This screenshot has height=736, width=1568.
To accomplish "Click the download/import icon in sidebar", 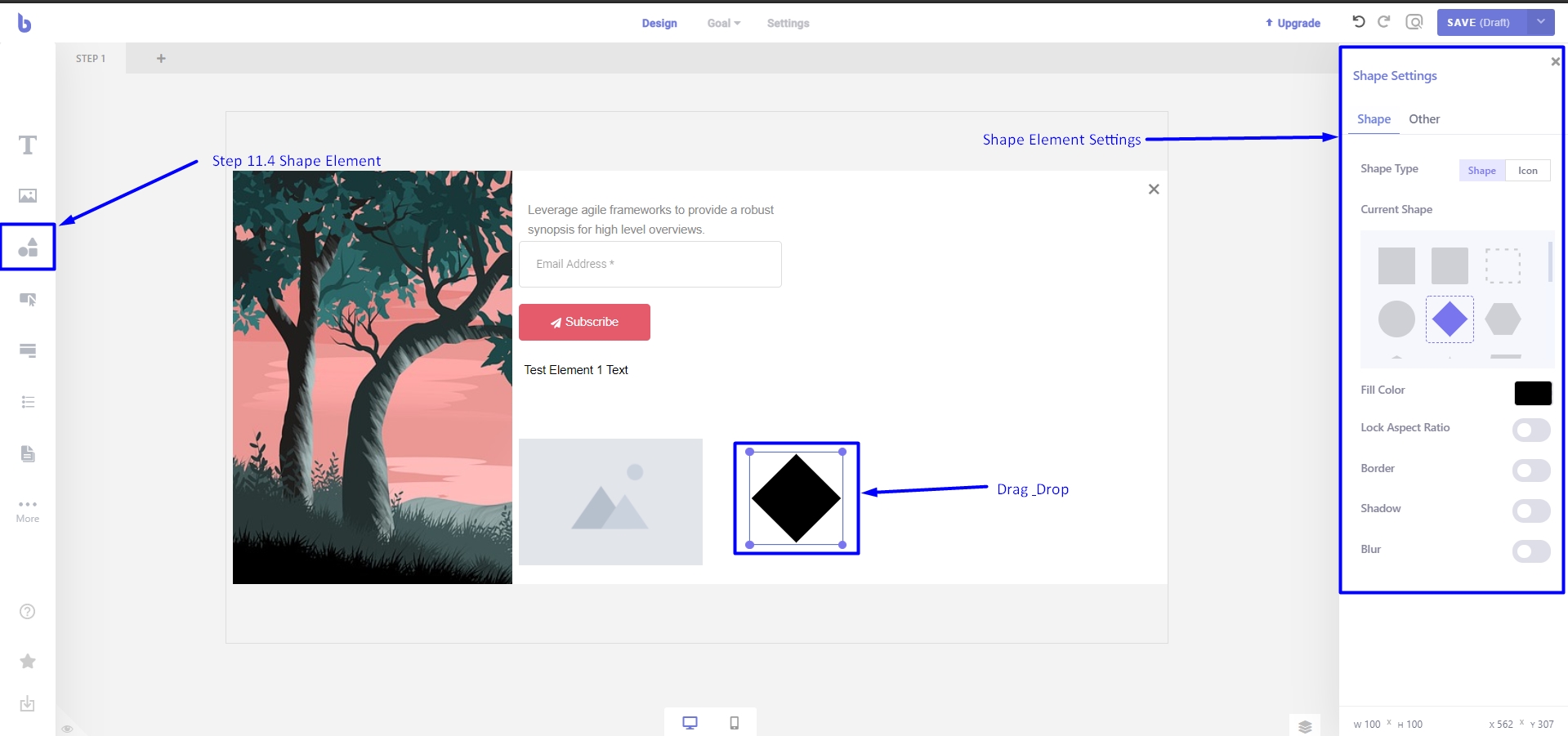I will (x=28, y=704).
